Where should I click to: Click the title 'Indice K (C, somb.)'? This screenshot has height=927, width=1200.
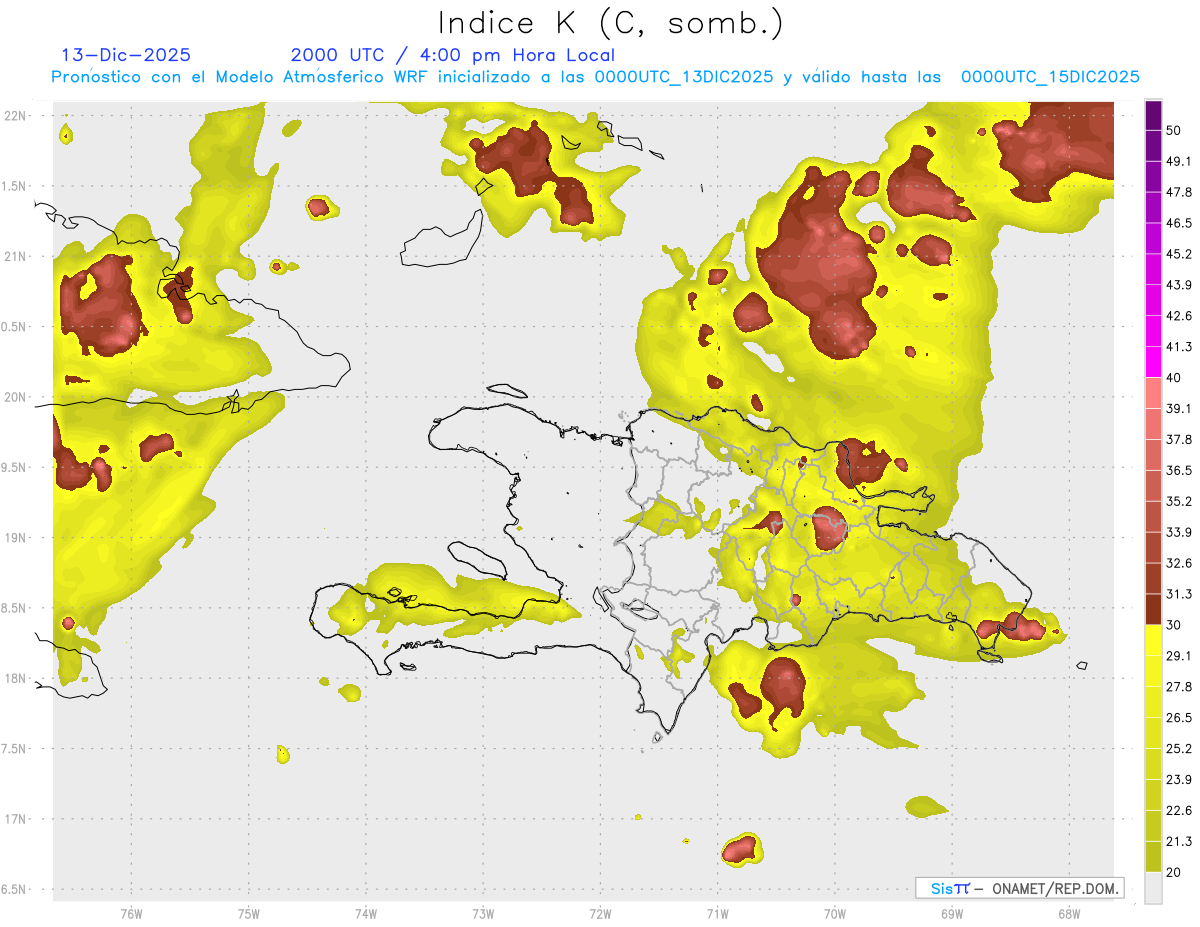(611, 24)
